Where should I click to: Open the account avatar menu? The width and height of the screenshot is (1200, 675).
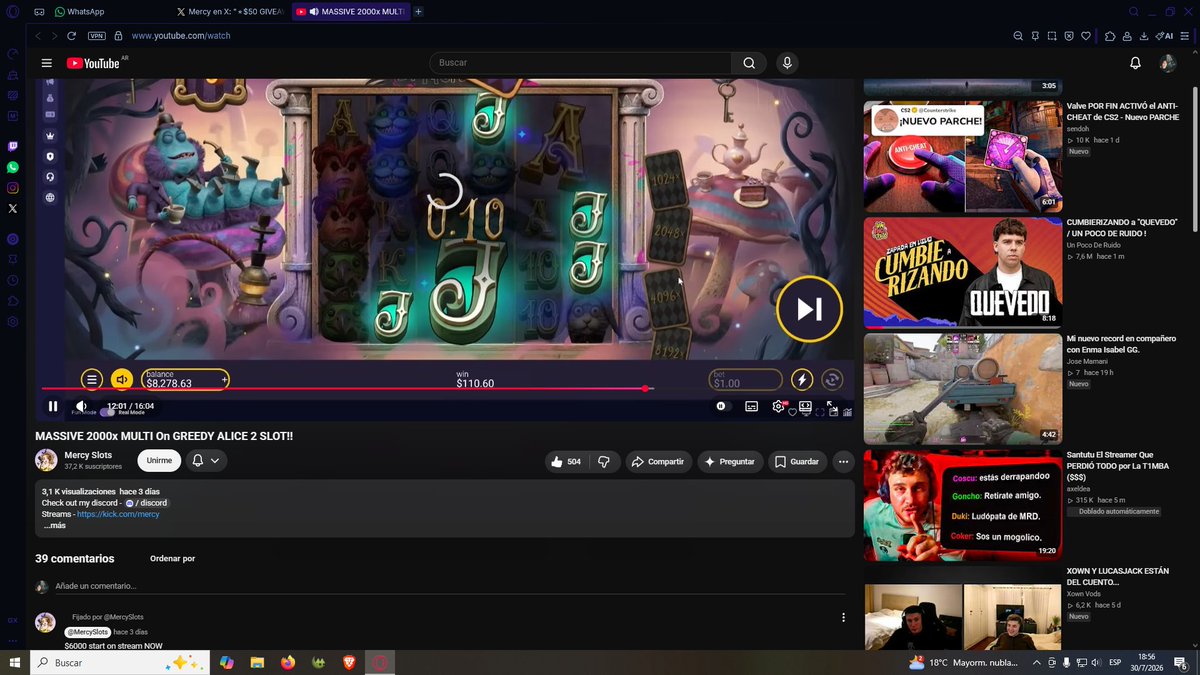(x=1167, y=63)
